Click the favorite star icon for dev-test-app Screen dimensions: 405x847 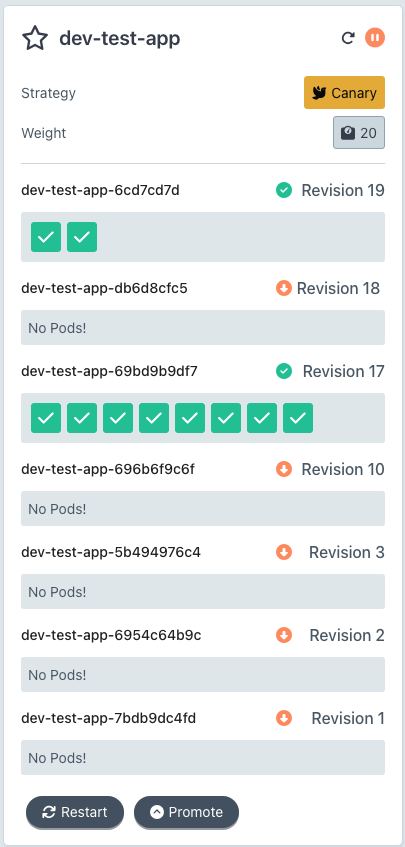coord(35,39)
